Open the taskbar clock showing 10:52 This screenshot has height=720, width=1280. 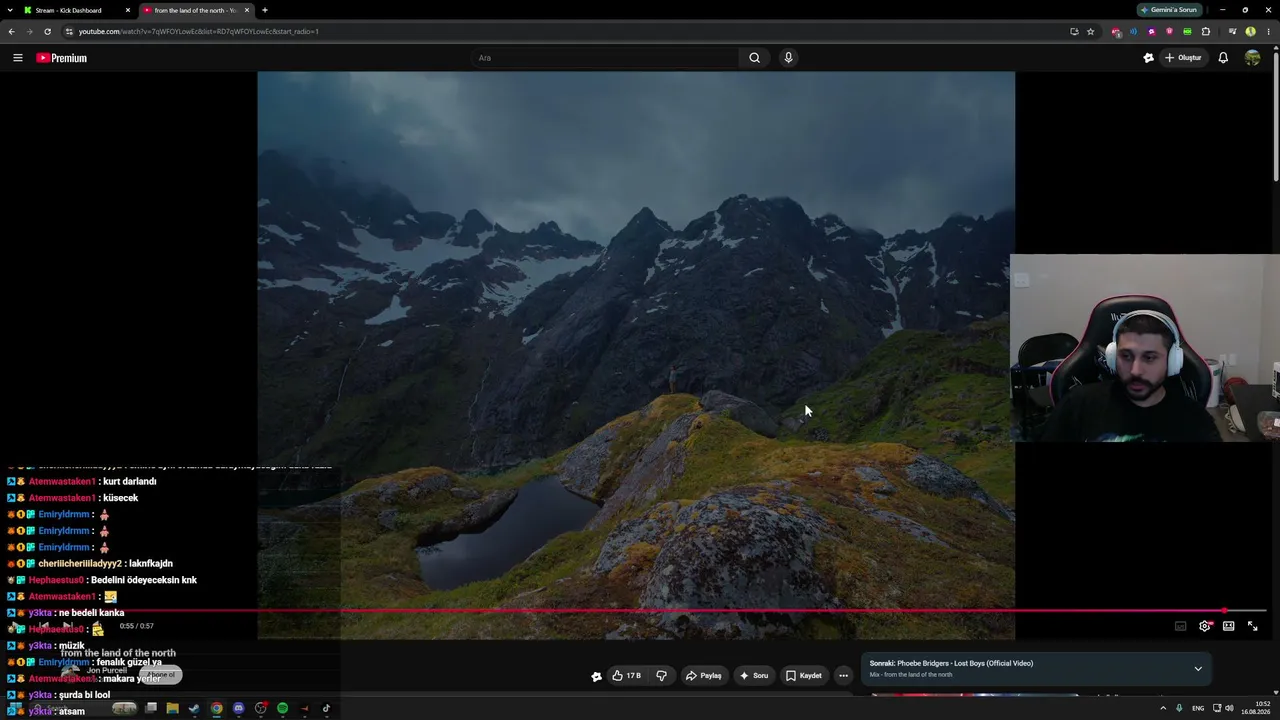tap(1257, 709)
